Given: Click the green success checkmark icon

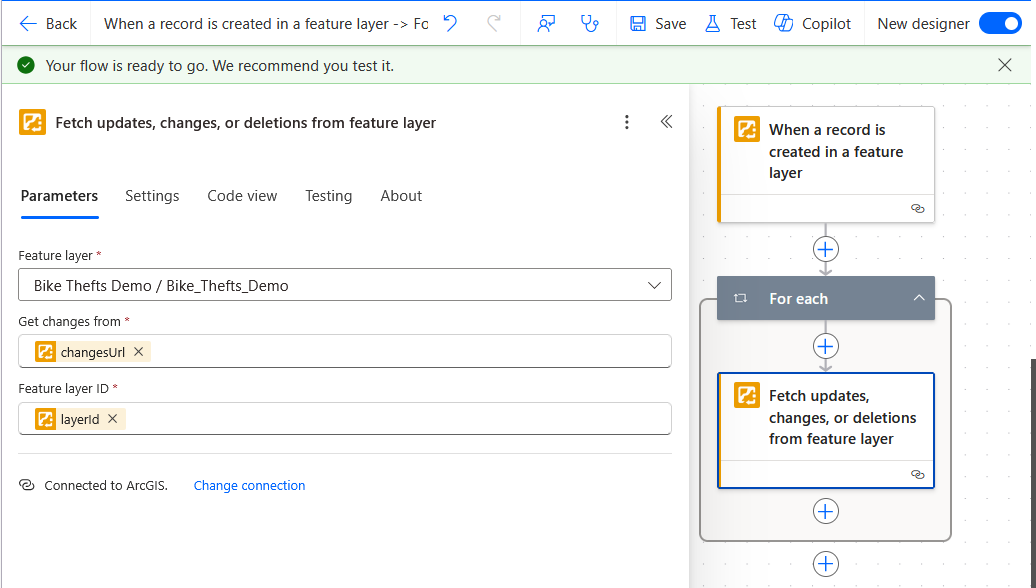Looking at the screenshot, I should (26, 65).
